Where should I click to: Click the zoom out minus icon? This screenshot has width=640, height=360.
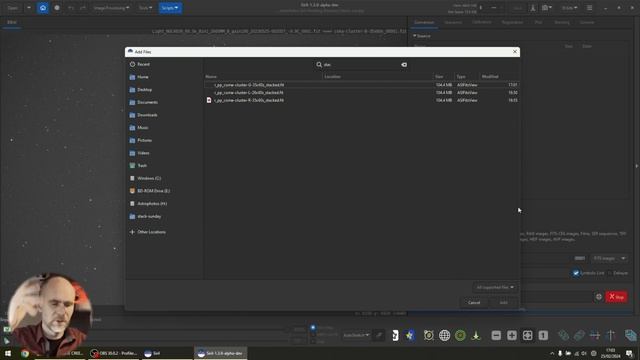496,335
